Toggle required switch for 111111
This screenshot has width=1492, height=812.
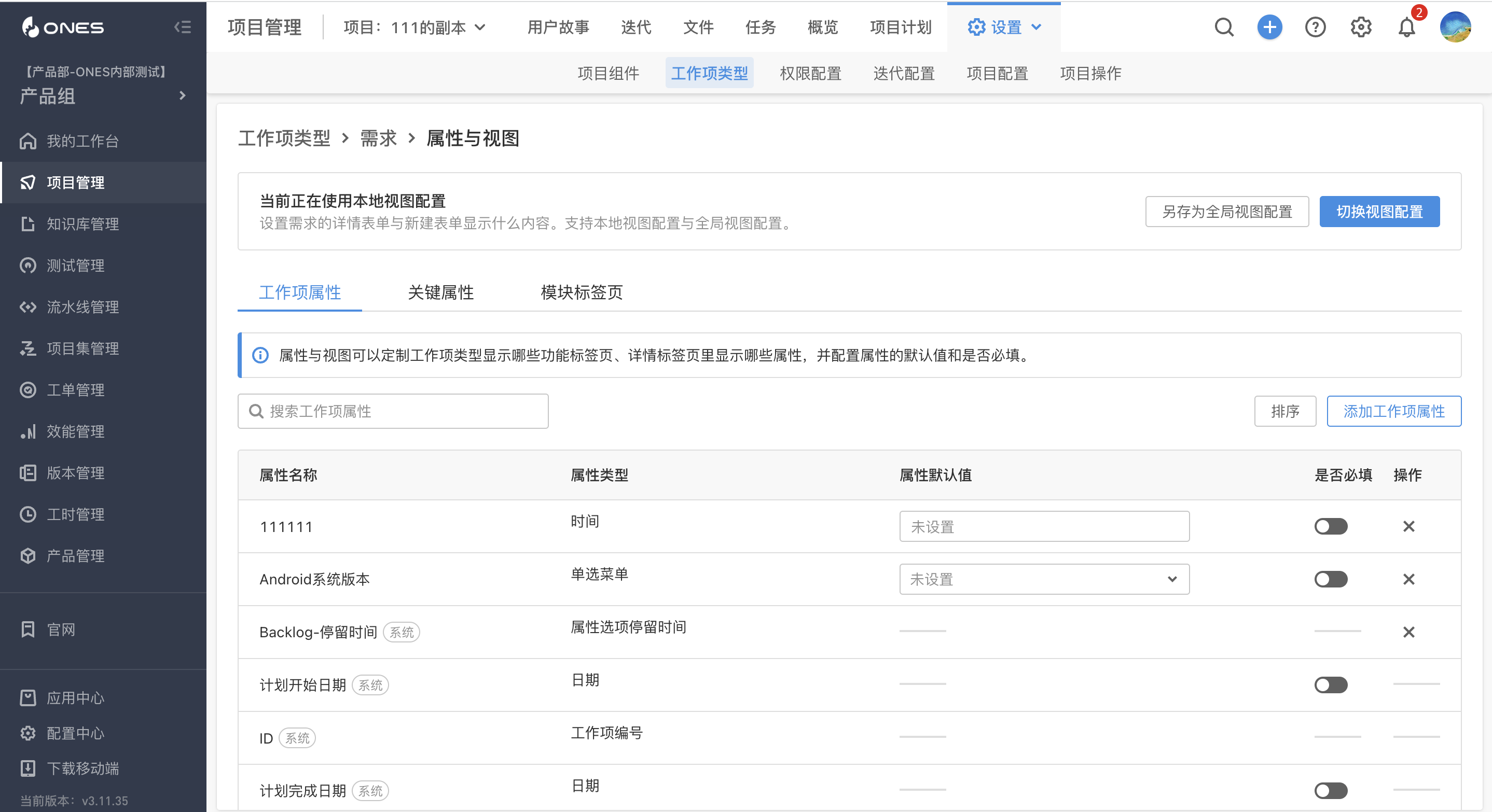1331,527
